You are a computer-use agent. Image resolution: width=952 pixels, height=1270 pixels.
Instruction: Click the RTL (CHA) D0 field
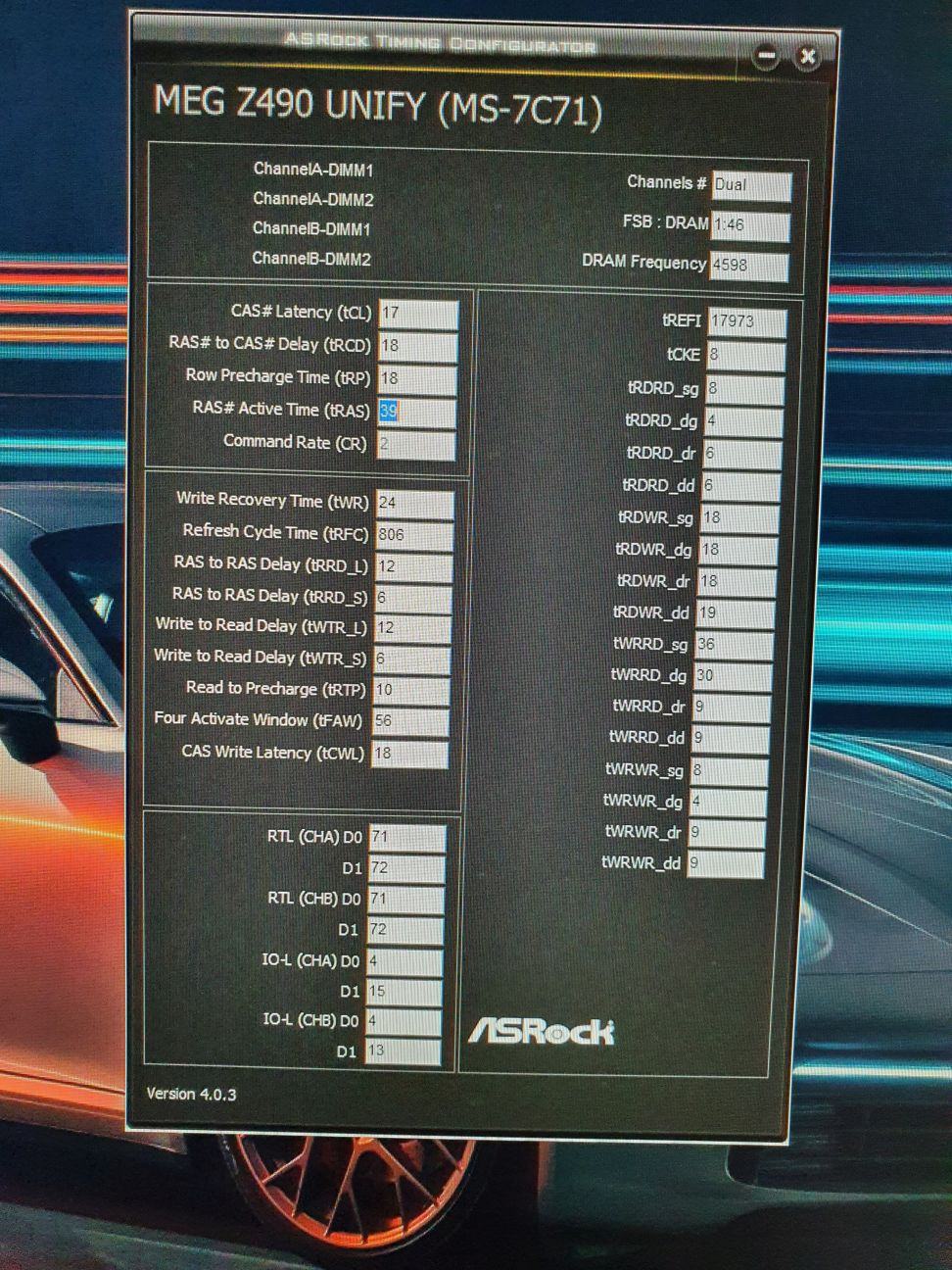point(407,838)
